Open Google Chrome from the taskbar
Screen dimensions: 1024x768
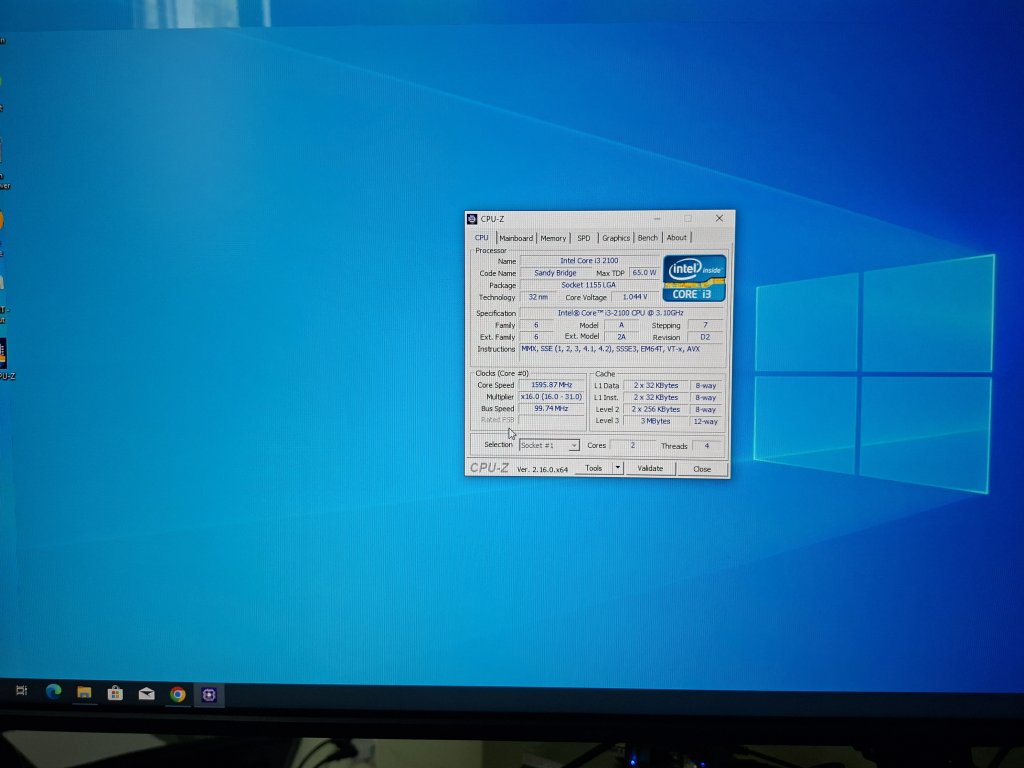pos(177,694)
